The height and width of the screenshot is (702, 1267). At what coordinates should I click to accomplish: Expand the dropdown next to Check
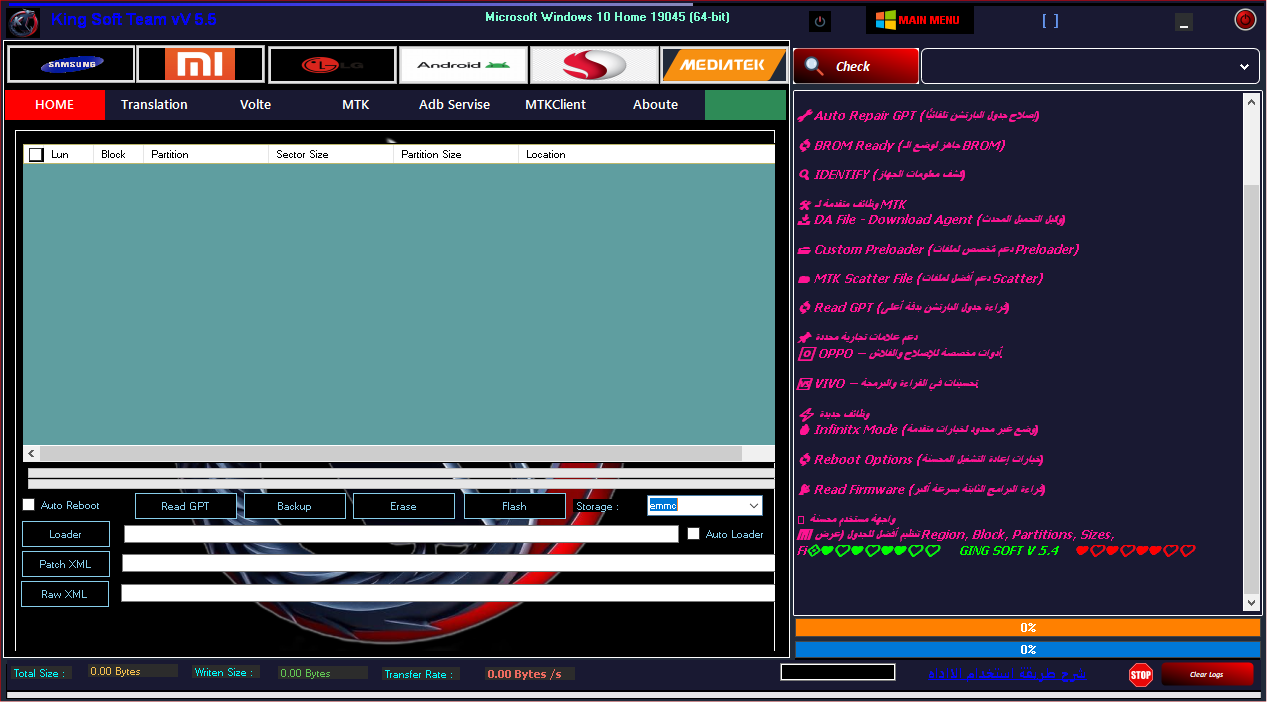[1244, 67]
